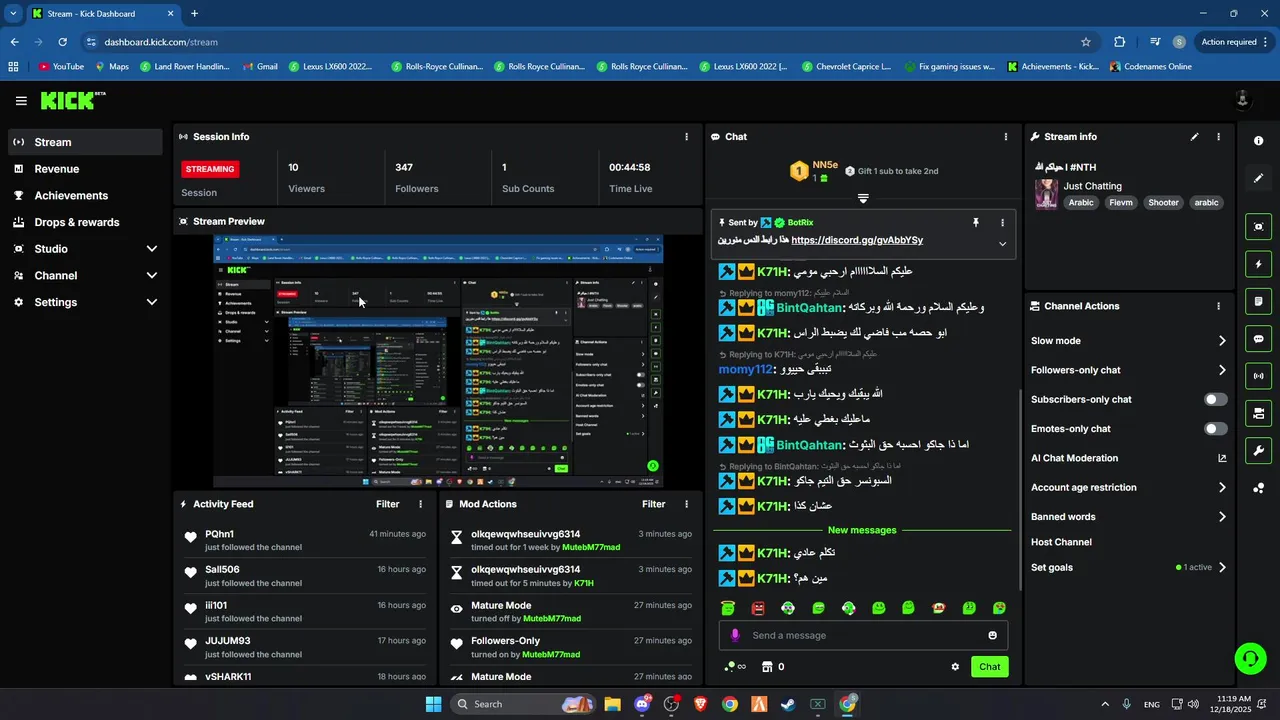The height and width of the screenshot is (720, 1280).
Task: Collapse the gift leaderboard arrow under NN5e
Action: coord(863,198)
